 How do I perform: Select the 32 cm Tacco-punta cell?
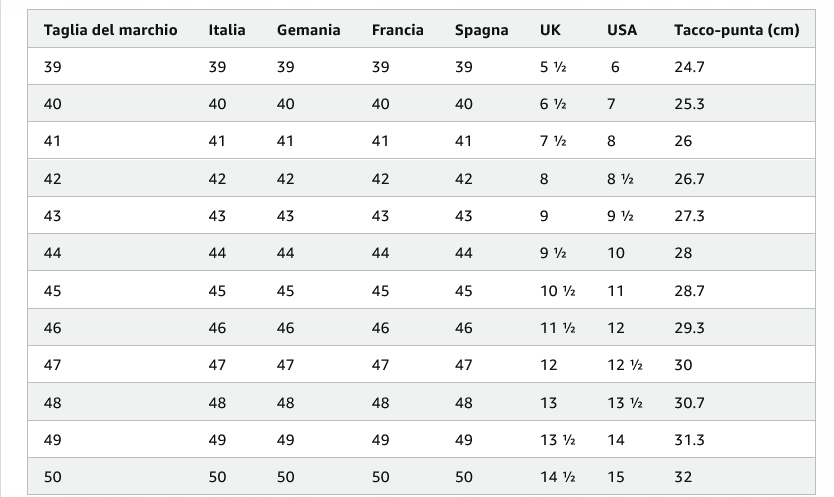point(683,477)
